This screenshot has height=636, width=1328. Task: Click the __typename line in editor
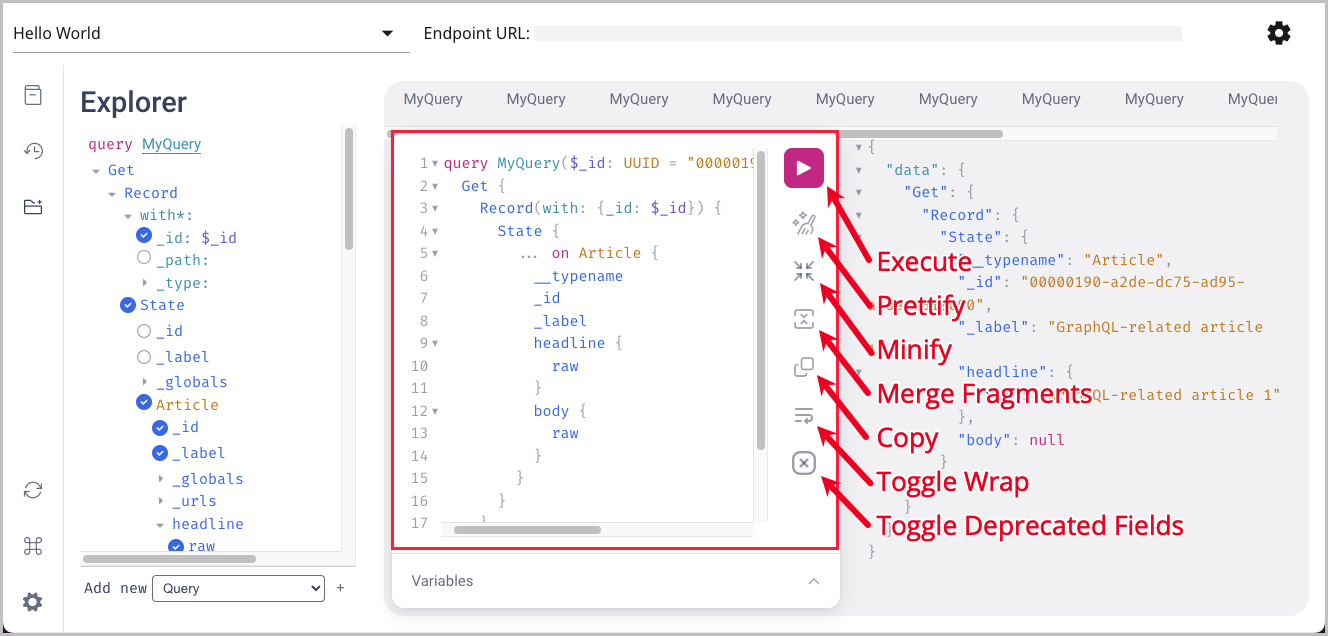coord(578,276)
